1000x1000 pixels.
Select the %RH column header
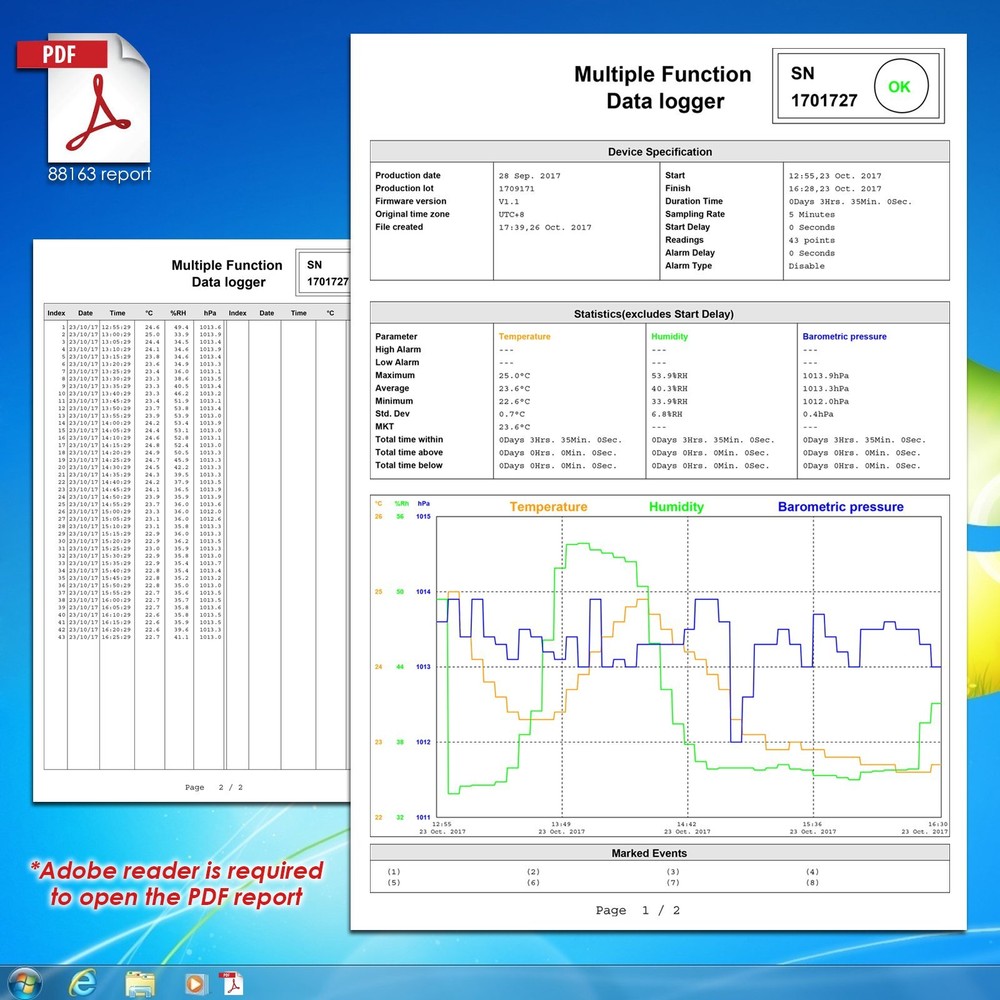tap(178, 312)
